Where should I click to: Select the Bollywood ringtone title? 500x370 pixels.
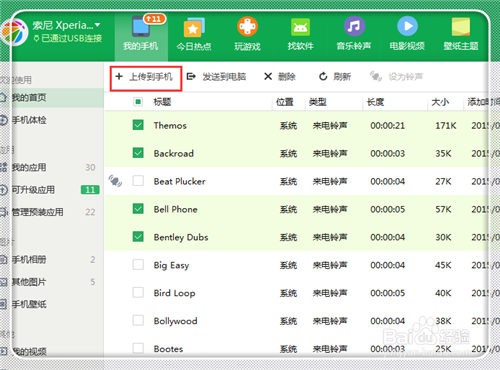[x=175, y=321]
